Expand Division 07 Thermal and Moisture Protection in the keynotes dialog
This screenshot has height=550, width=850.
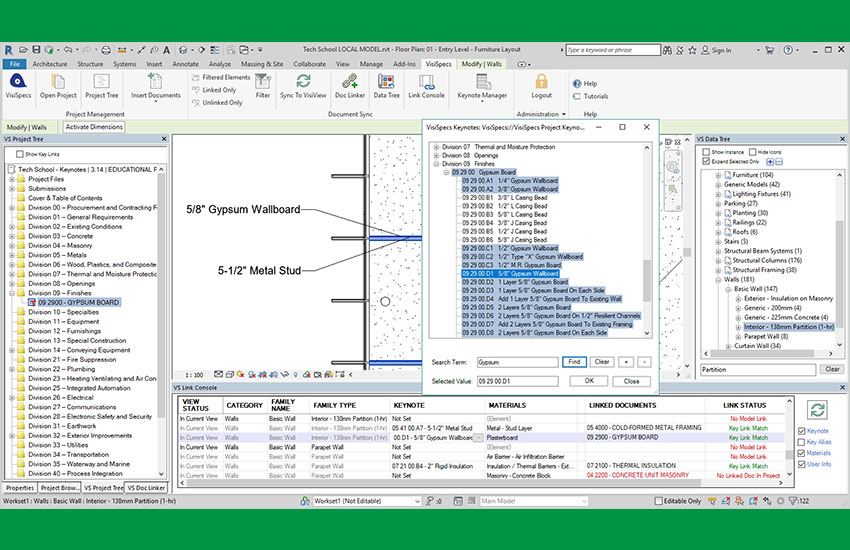[436, 147]
